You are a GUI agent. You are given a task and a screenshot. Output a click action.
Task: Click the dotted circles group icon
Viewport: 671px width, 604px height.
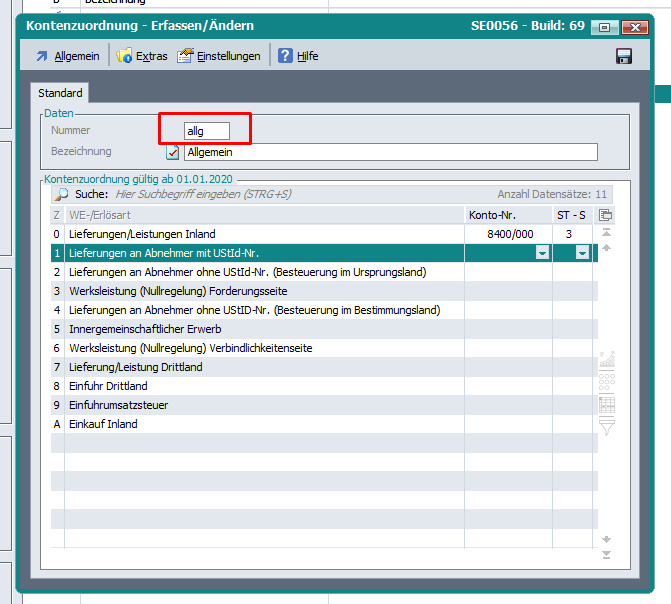pos(606,382)
